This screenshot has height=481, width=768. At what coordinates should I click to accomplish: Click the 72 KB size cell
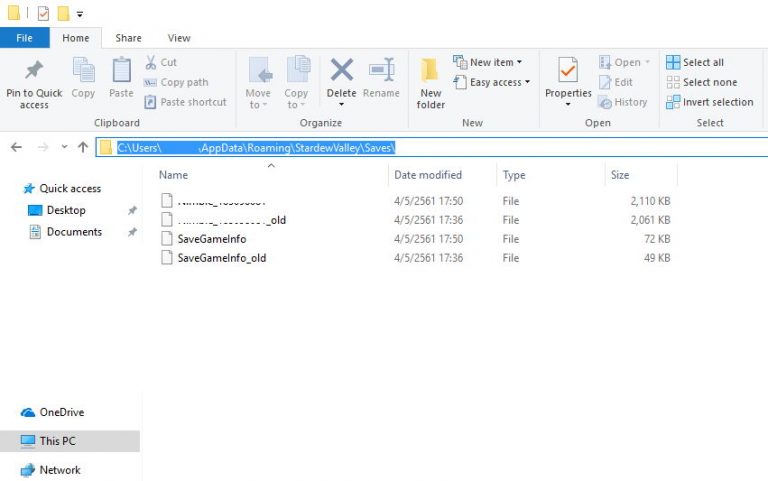[x=656, y=239]
